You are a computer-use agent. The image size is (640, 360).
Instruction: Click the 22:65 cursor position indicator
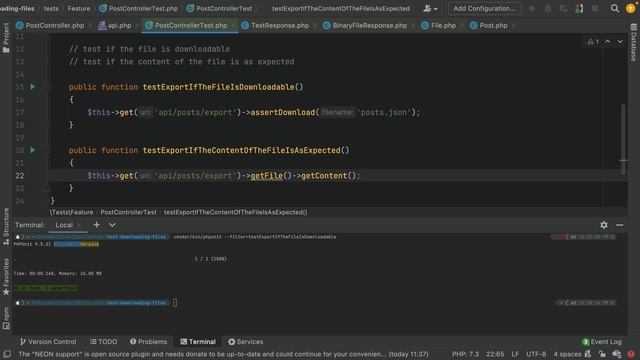[495, 354]
